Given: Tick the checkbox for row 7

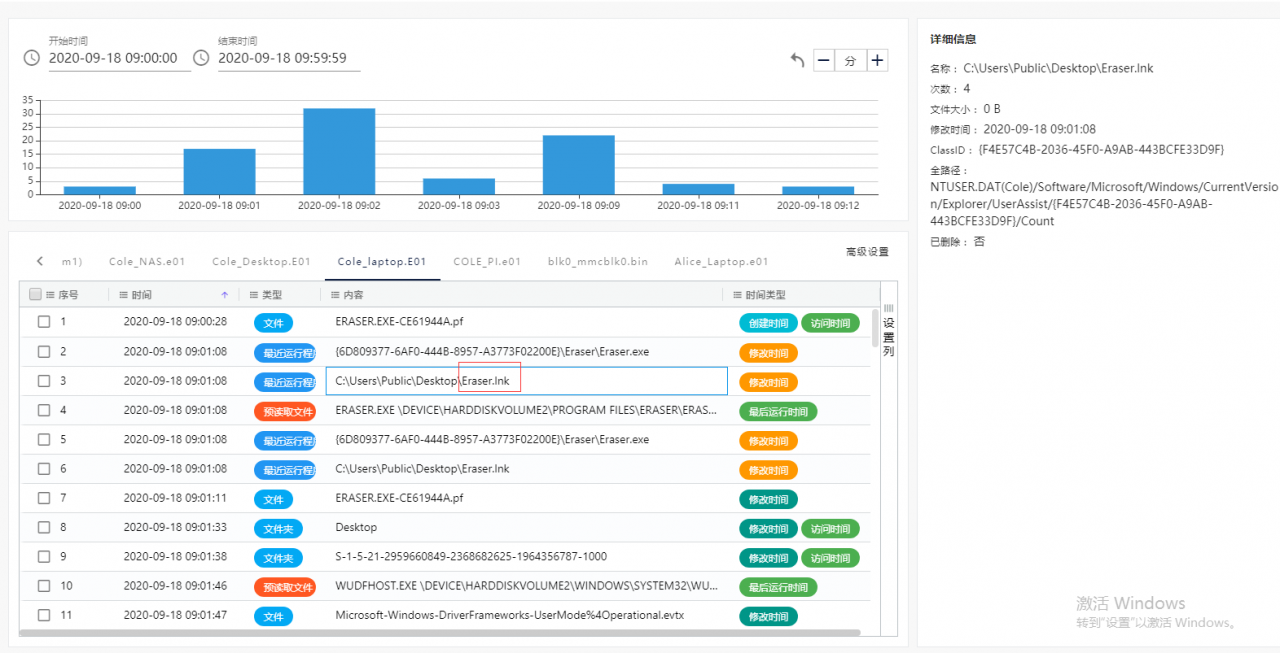Looking at the screenshot, I should pos(44,498).
